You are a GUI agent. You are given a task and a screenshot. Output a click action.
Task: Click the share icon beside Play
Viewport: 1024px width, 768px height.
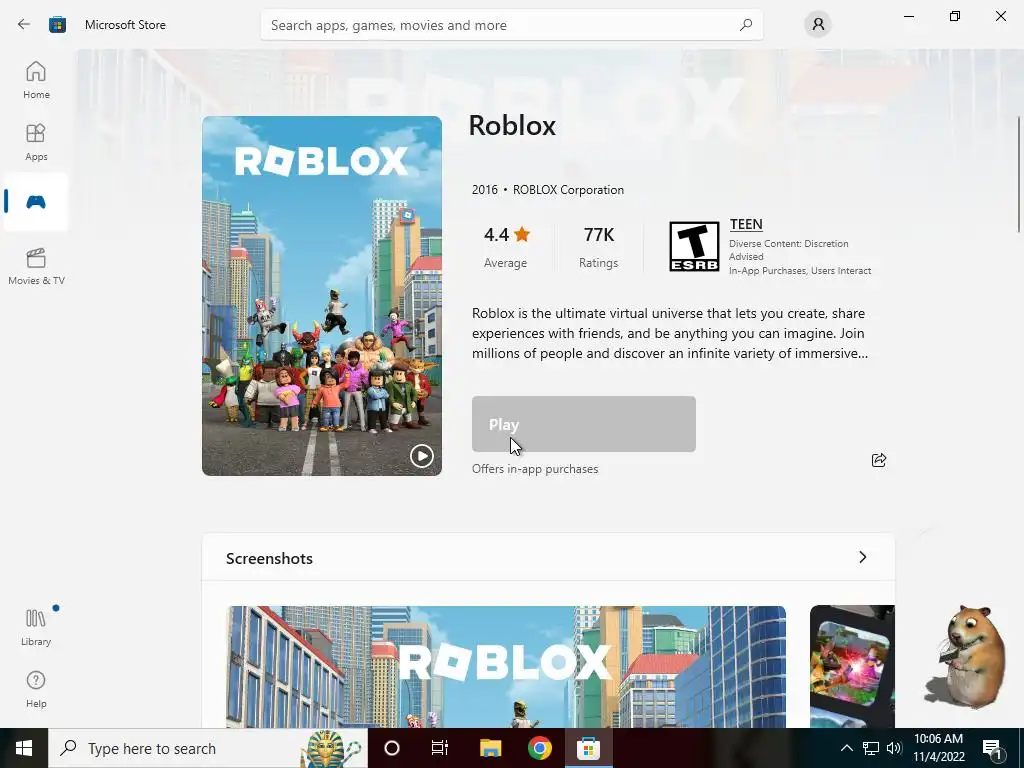coord(879,460)
